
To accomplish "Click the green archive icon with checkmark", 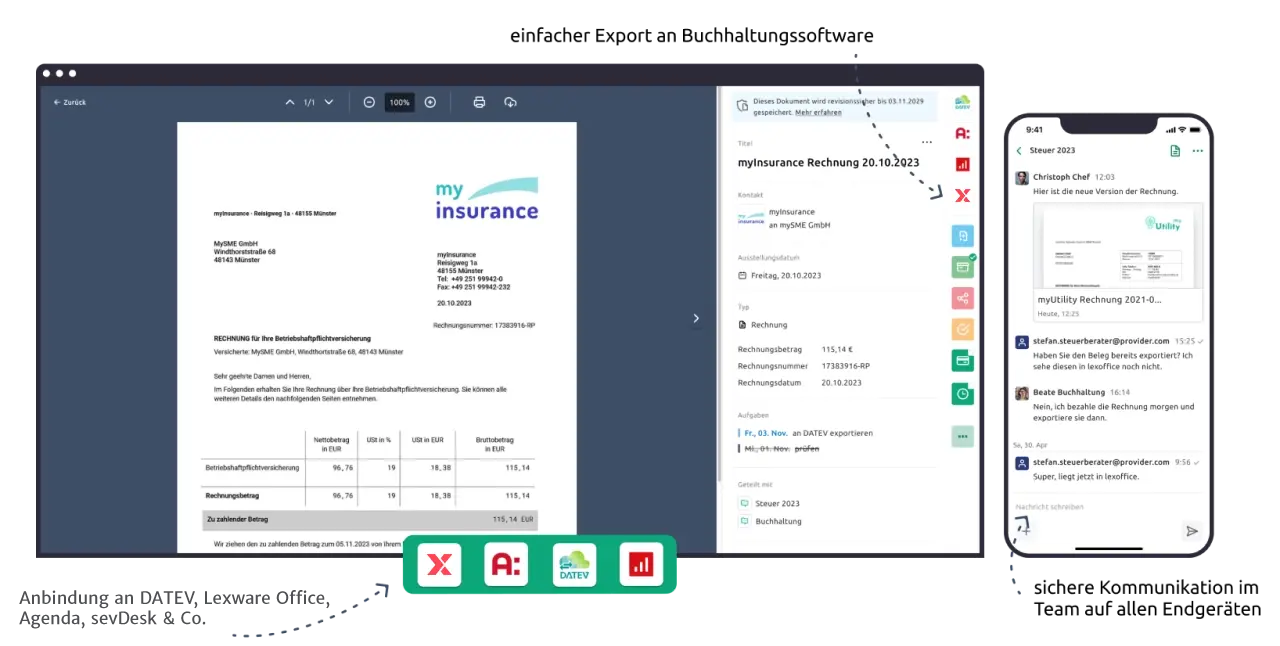I will pos(963,266).
